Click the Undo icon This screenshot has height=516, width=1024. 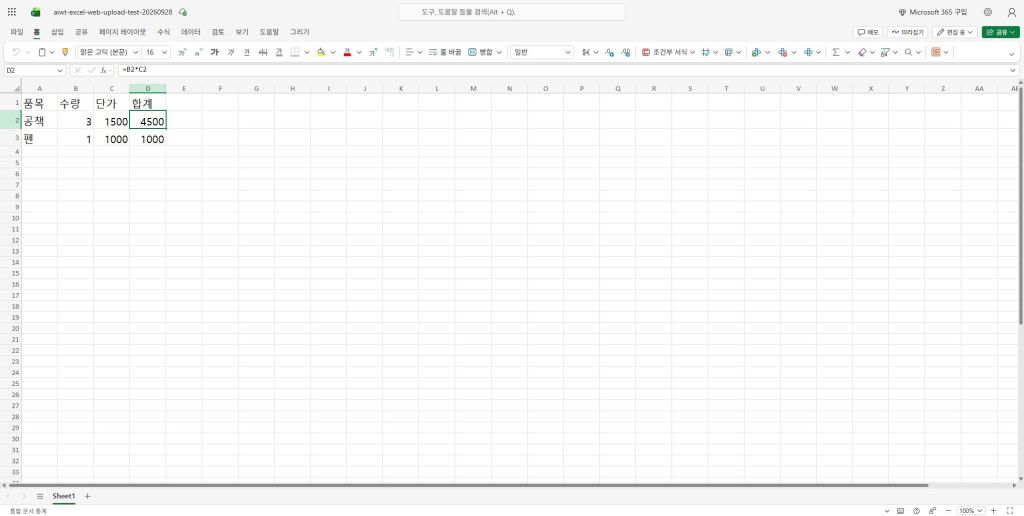pos(16,52)
